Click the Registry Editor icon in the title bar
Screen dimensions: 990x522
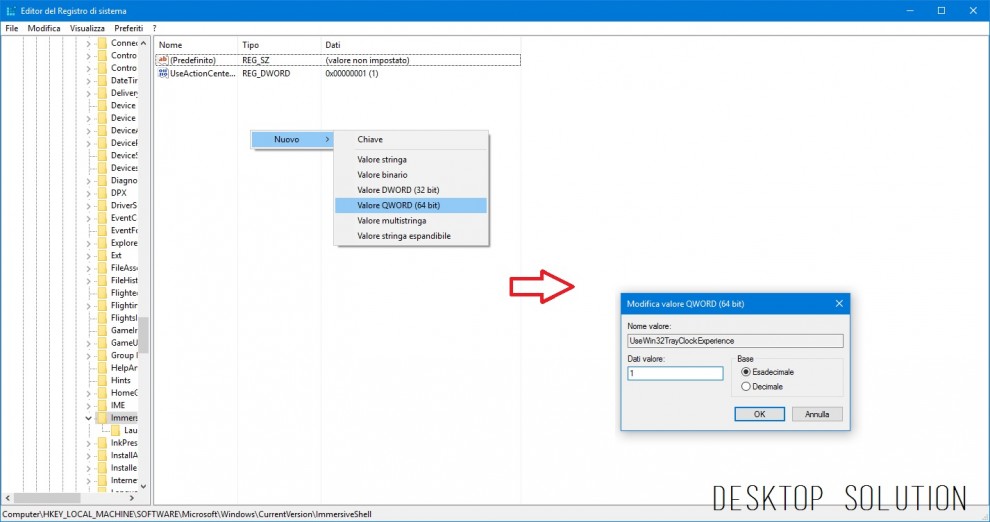tap(11, 11)
